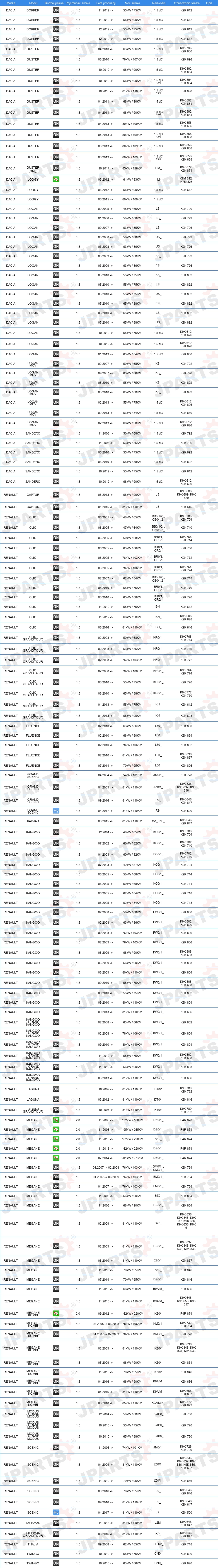This screenshot has width=218, height=1568.
Task: Click the ON diesel icon in the RENAULT KADJAR row
Action: point(56,822)
